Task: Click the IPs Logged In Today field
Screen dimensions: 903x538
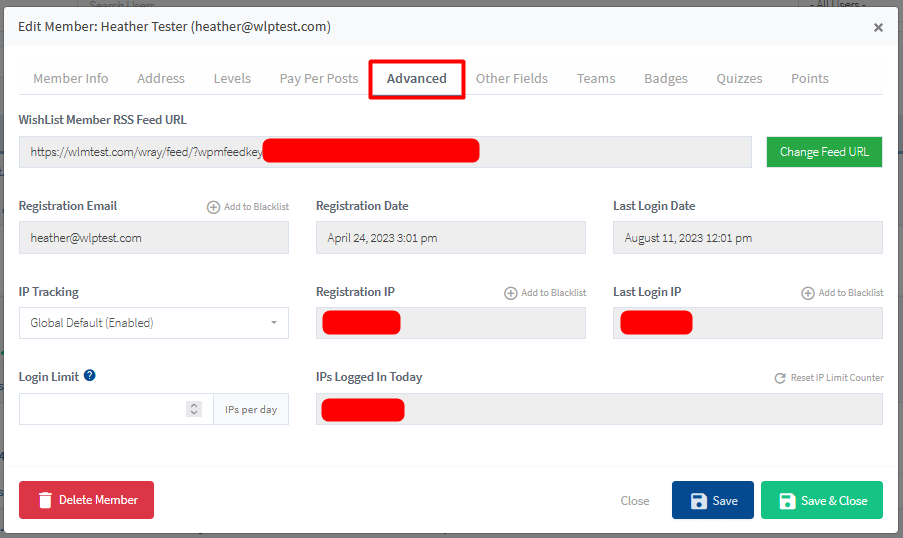Action: point(599,409)
